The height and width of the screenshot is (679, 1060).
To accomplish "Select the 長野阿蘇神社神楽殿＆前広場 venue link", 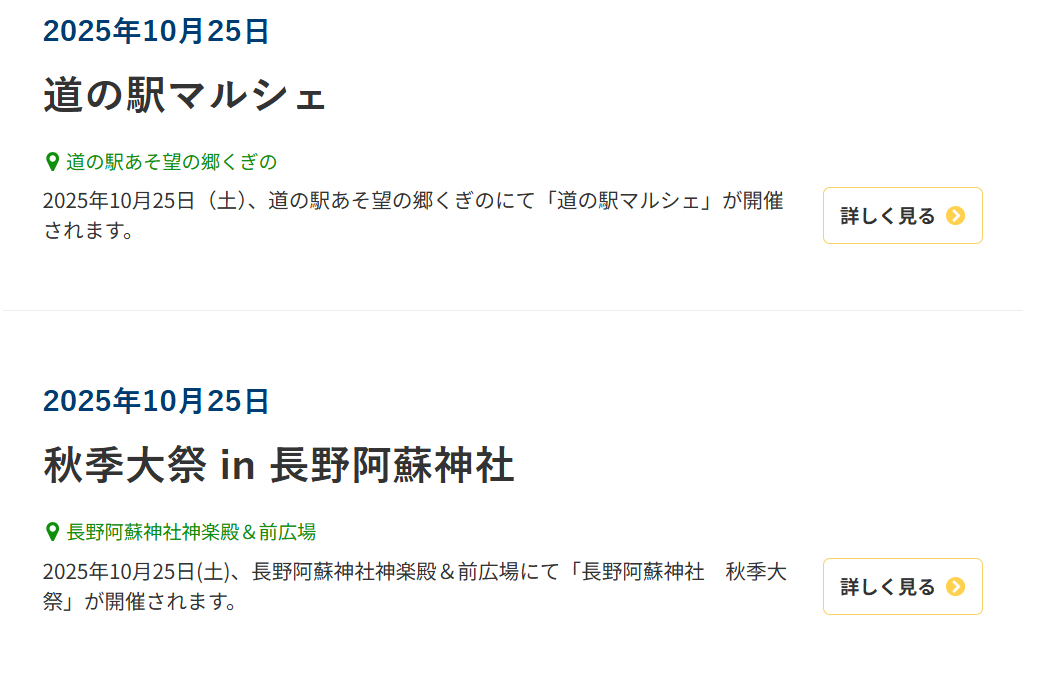I will (x=191, y=532).
